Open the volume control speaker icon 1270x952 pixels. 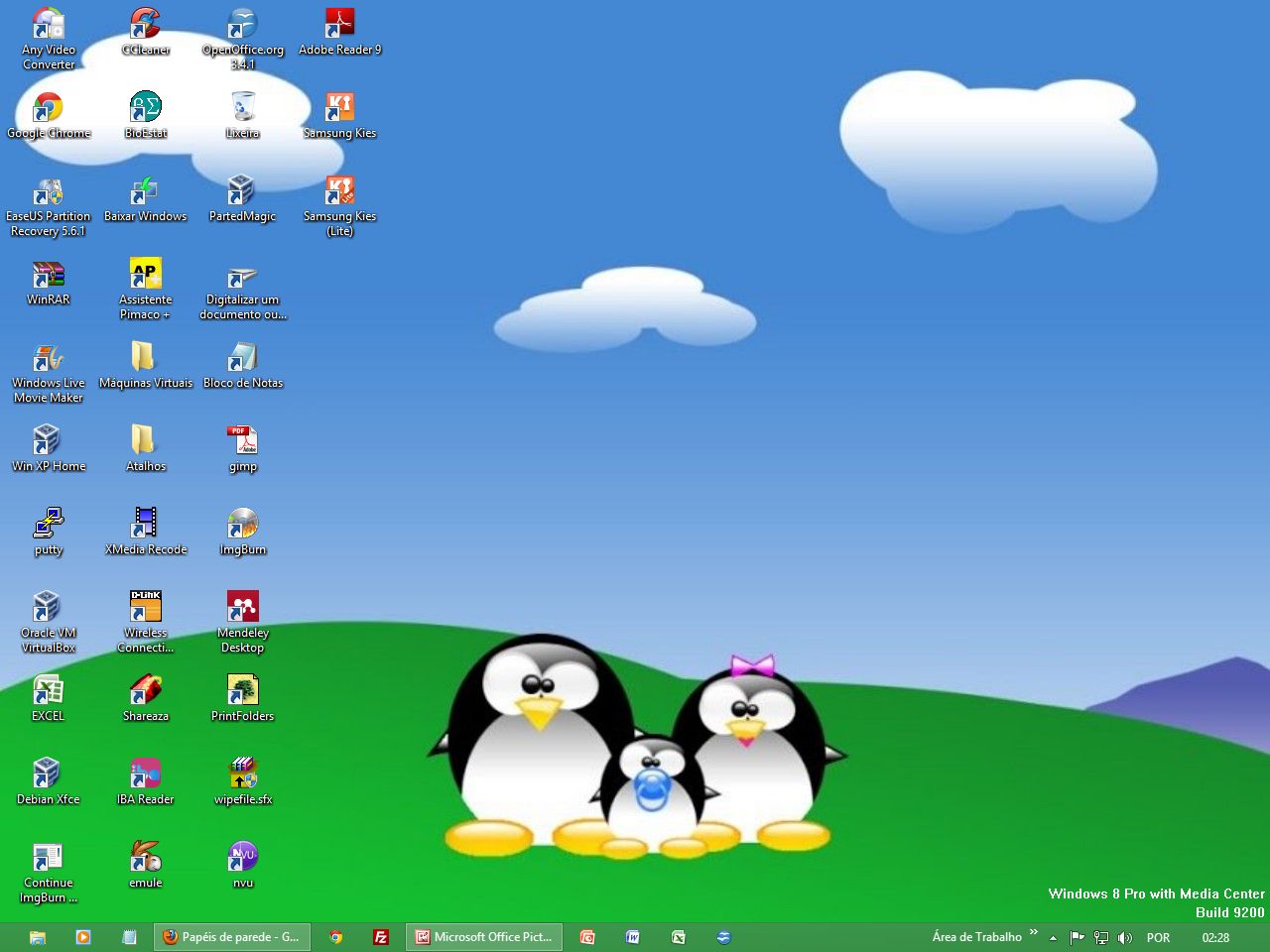coord(1124,938)
